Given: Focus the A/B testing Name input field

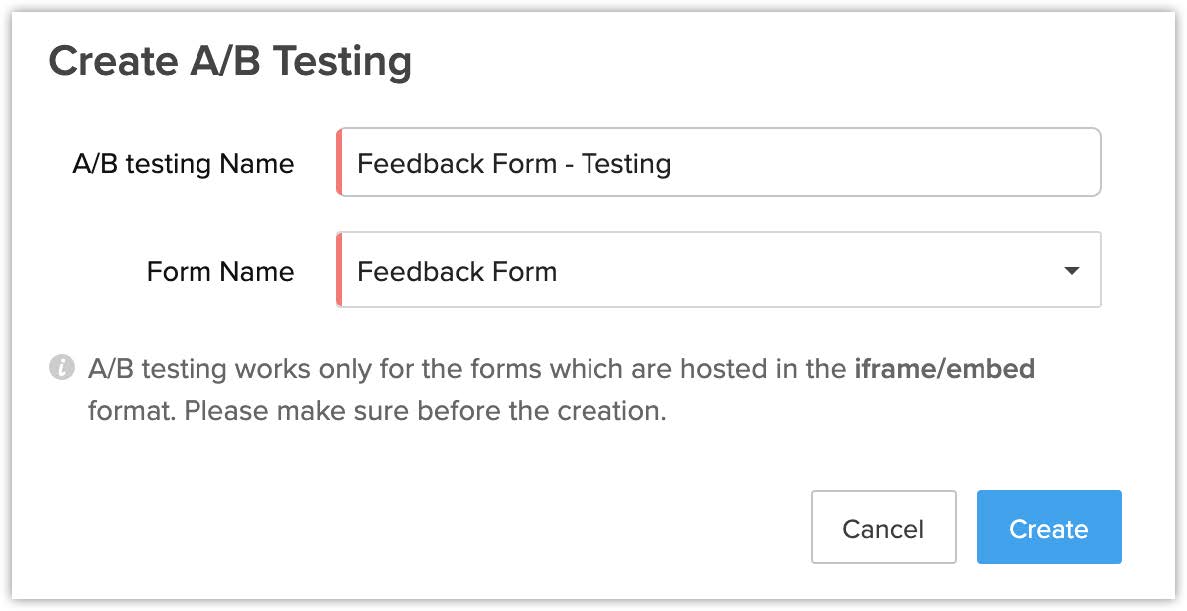Looking at the screenshot, I should (720, 162).
